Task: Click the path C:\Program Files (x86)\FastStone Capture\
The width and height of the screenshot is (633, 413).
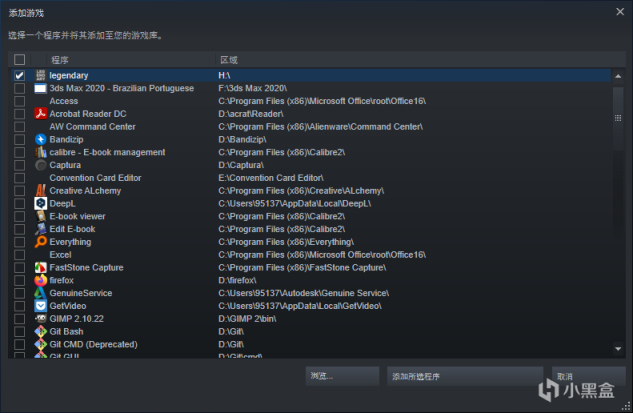Action: 302,267
